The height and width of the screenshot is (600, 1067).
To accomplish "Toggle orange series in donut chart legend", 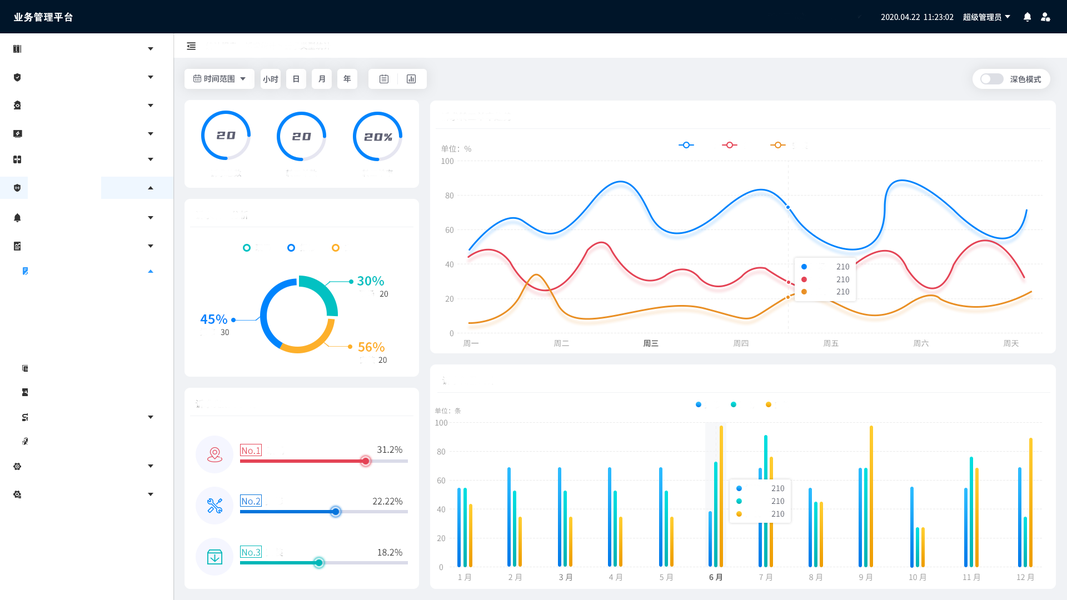I will (335, 248).
